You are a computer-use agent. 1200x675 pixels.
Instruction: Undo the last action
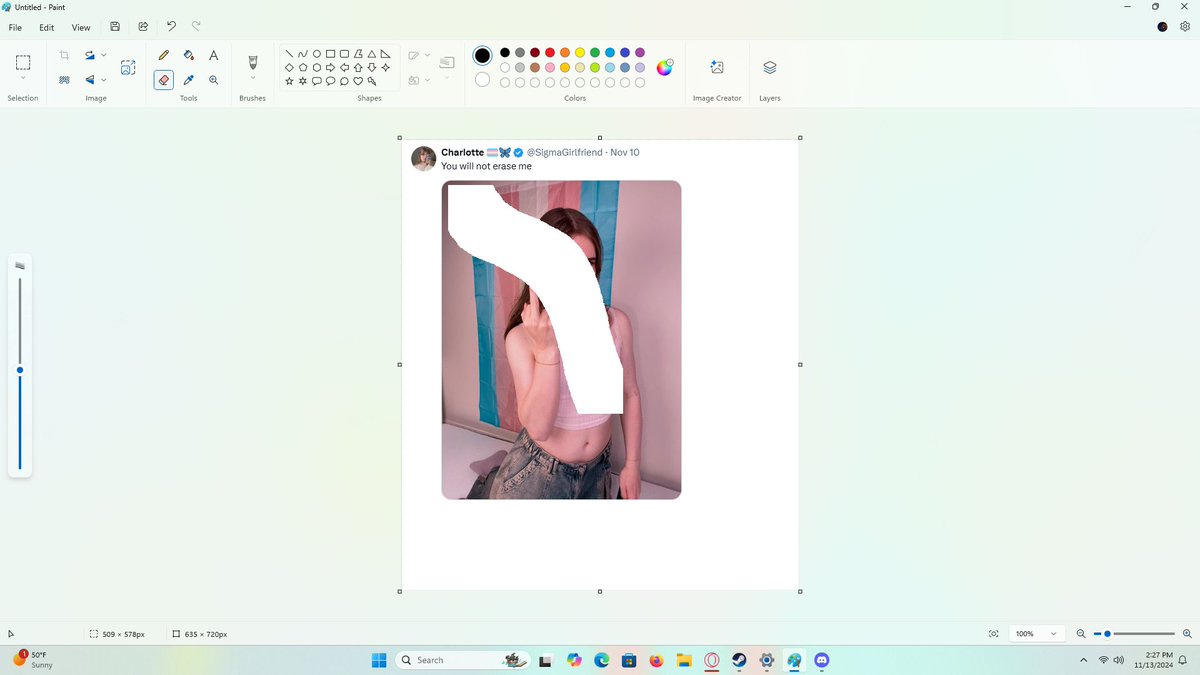click(171, 27)
